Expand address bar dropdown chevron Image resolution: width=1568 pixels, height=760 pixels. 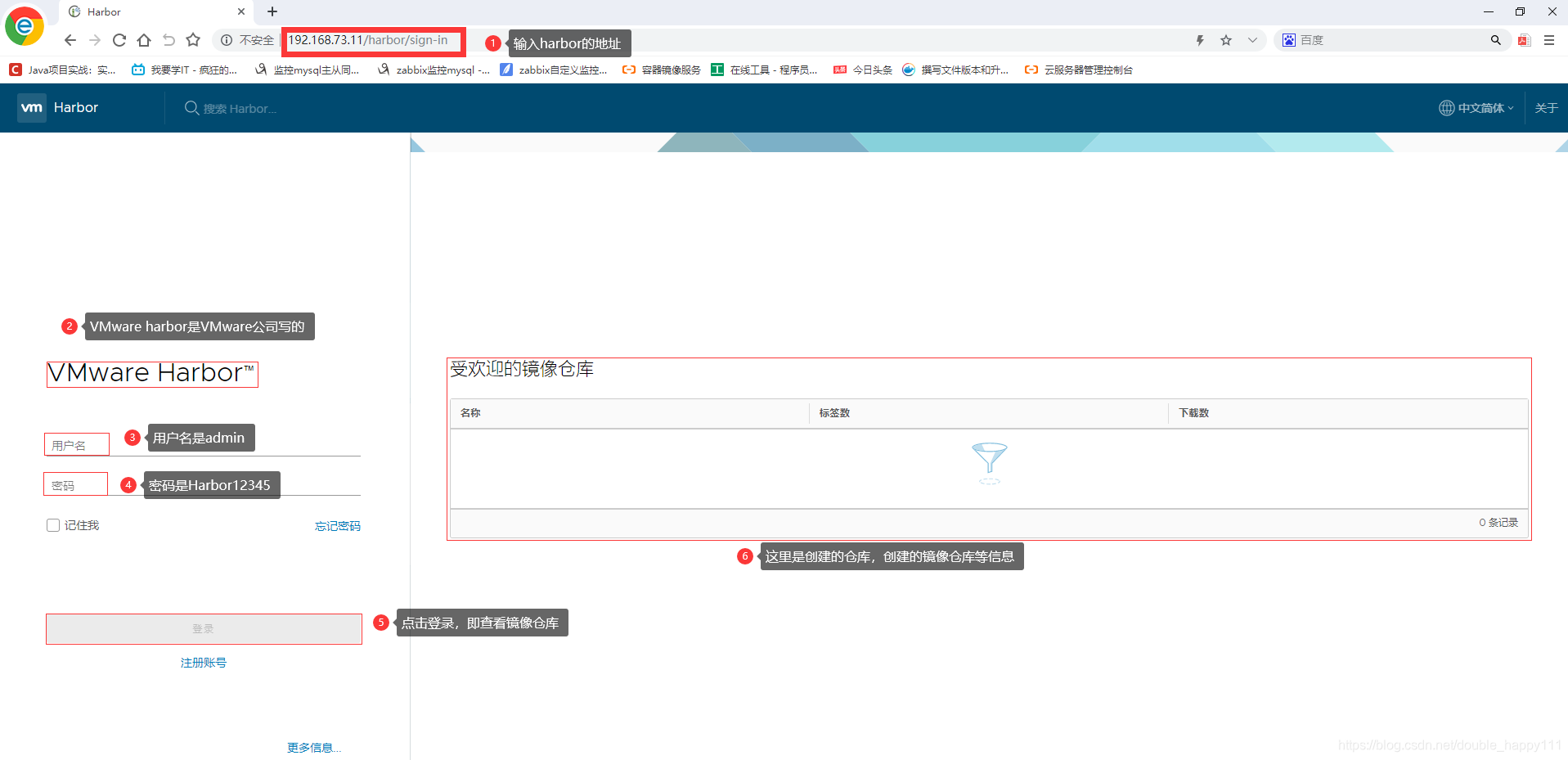point(1252,40)
